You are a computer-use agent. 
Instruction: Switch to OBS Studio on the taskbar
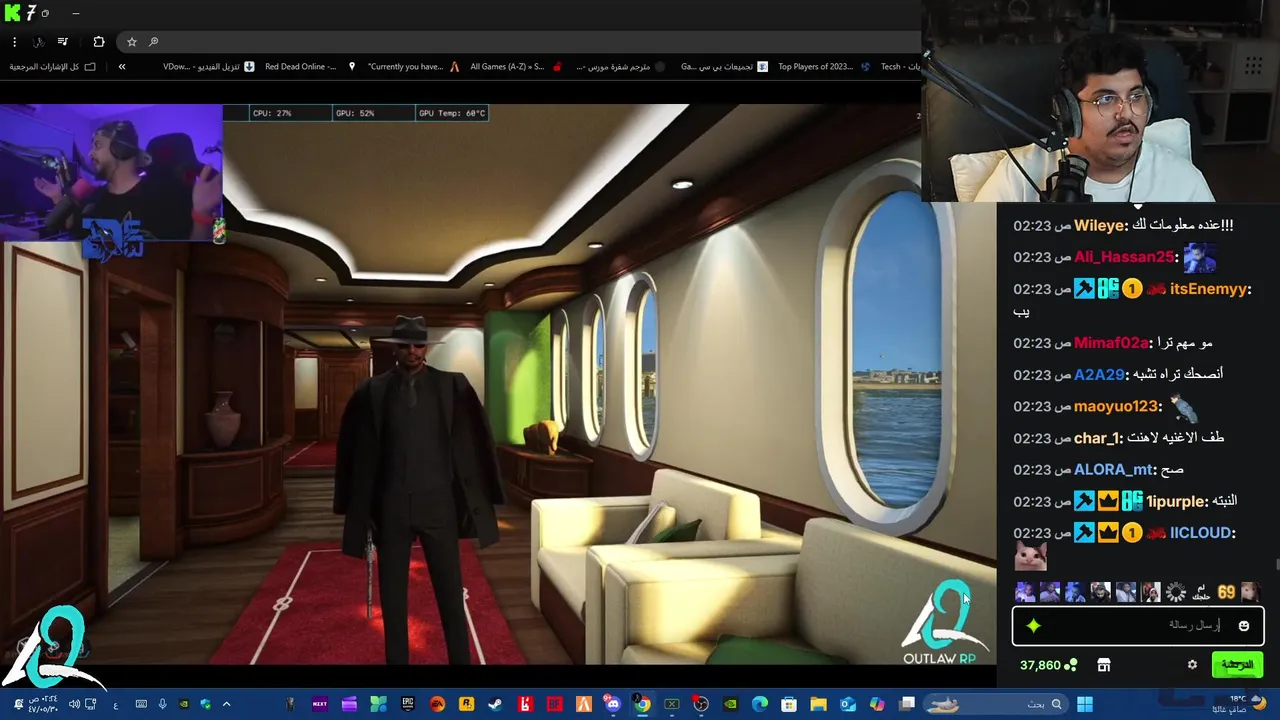pos(701,704)
